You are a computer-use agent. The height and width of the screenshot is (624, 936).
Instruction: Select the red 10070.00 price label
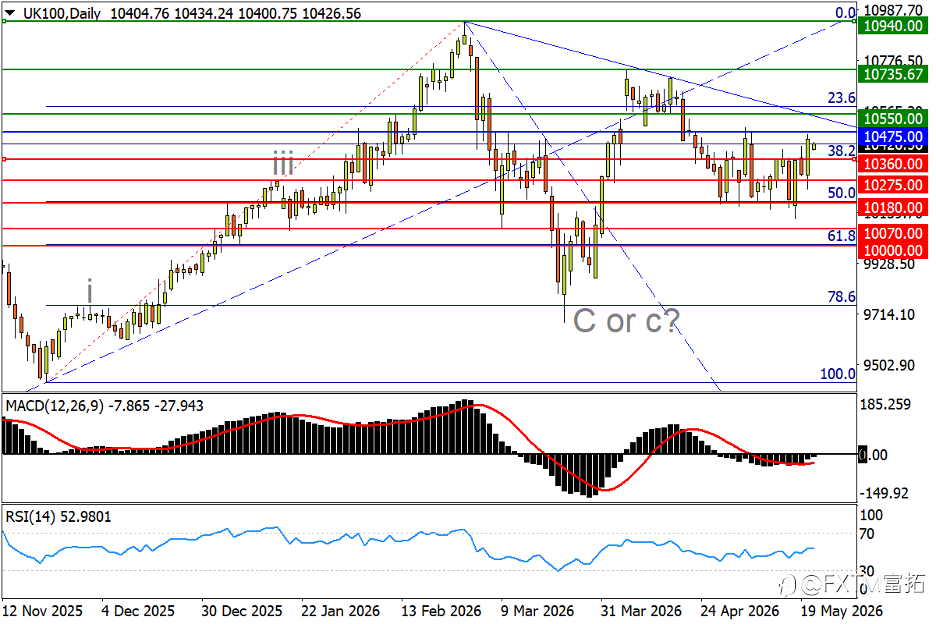tap(892, 233)
